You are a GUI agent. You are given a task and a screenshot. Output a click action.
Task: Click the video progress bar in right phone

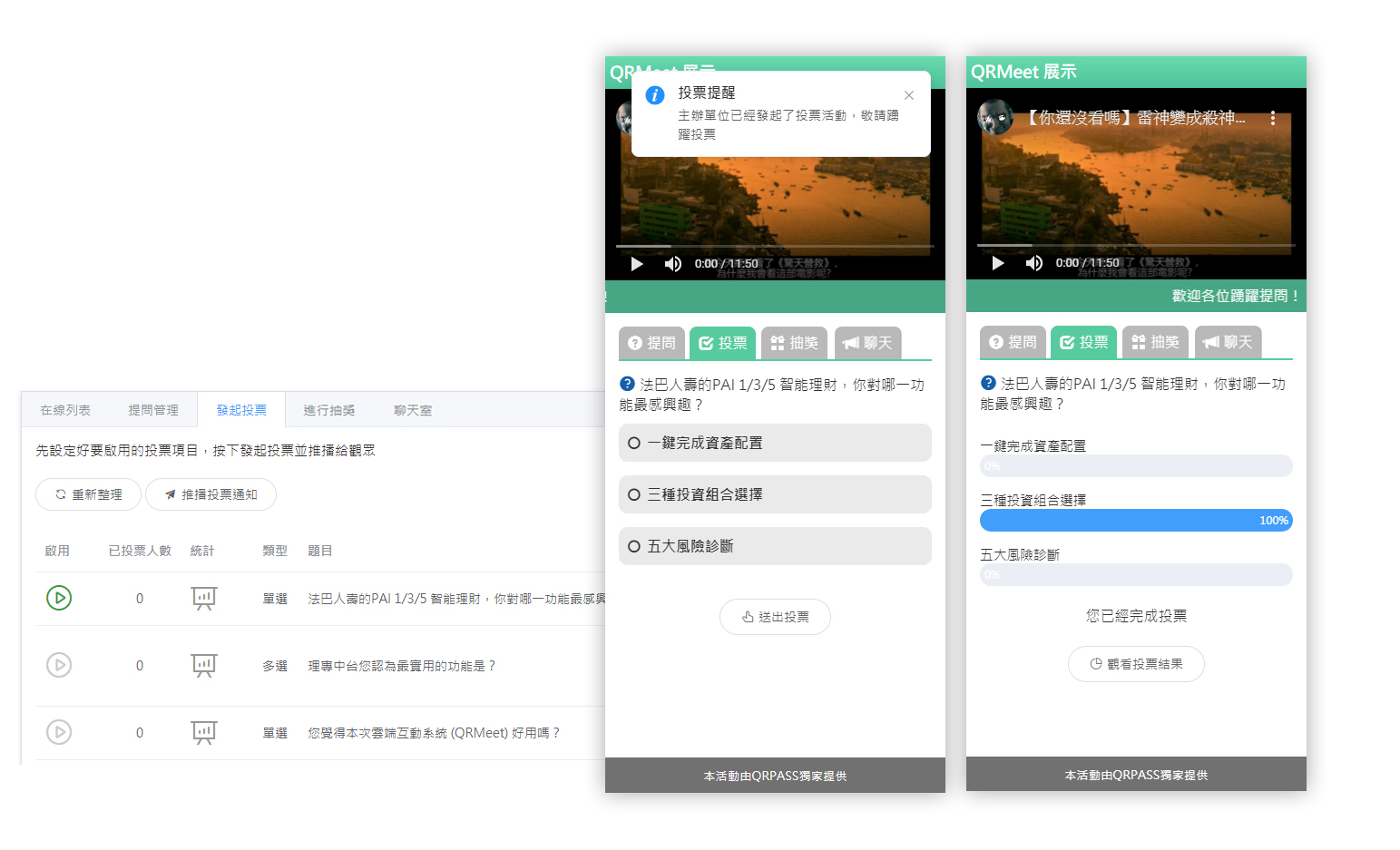coord(1136,245)
